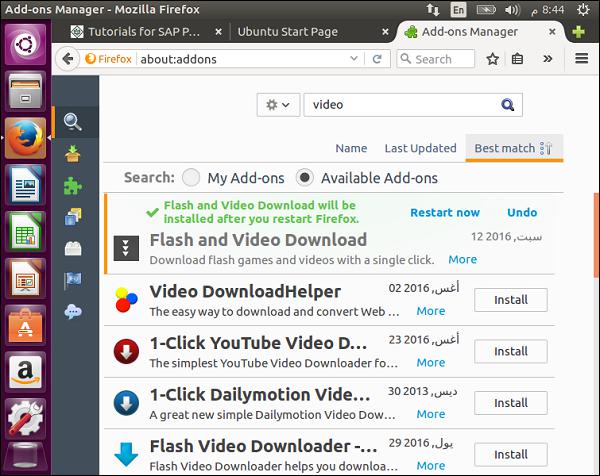Click the magnifier icon in add-on search box
This screenshot has width=600, height=476.
[508, 104]
